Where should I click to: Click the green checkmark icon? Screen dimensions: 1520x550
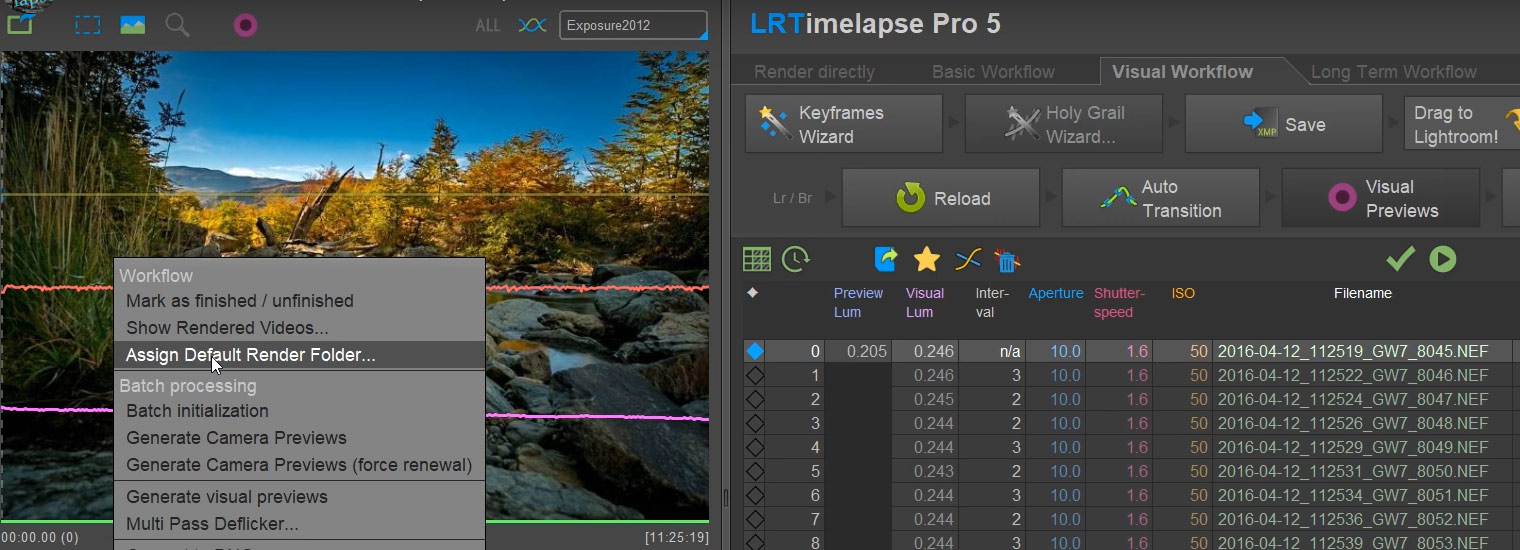pyautogui.click(x=1400, y=259)
